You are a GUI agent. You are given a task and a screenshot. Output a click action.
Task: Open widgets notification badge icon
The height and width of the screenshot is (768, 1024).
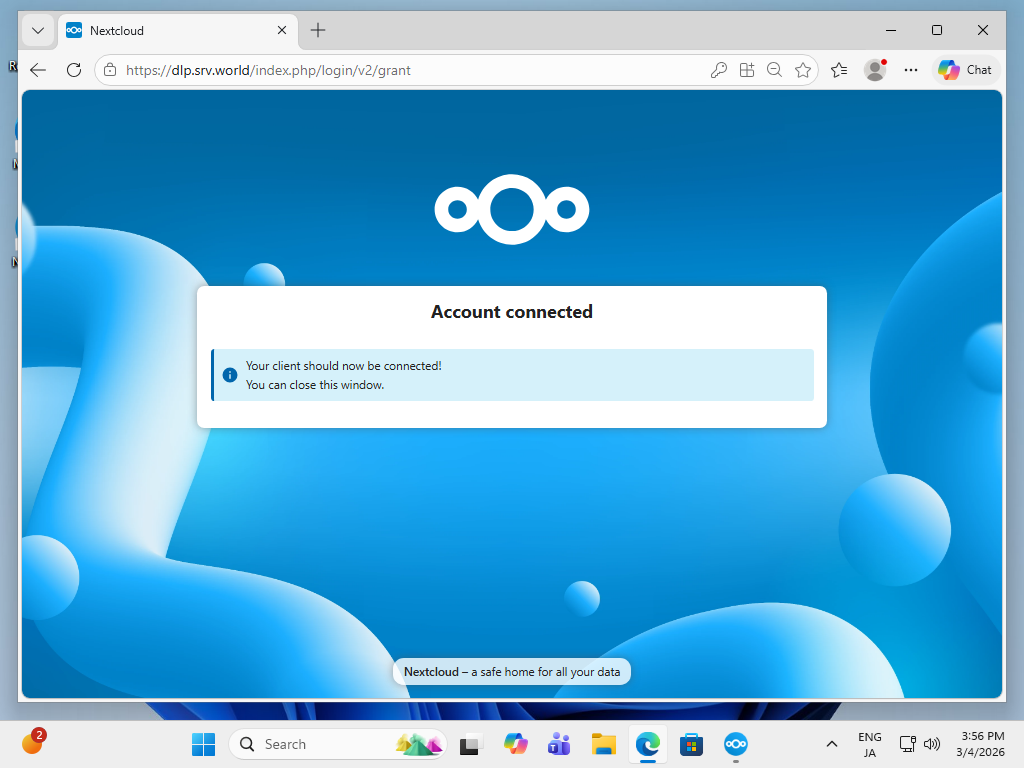coord(32,743)
